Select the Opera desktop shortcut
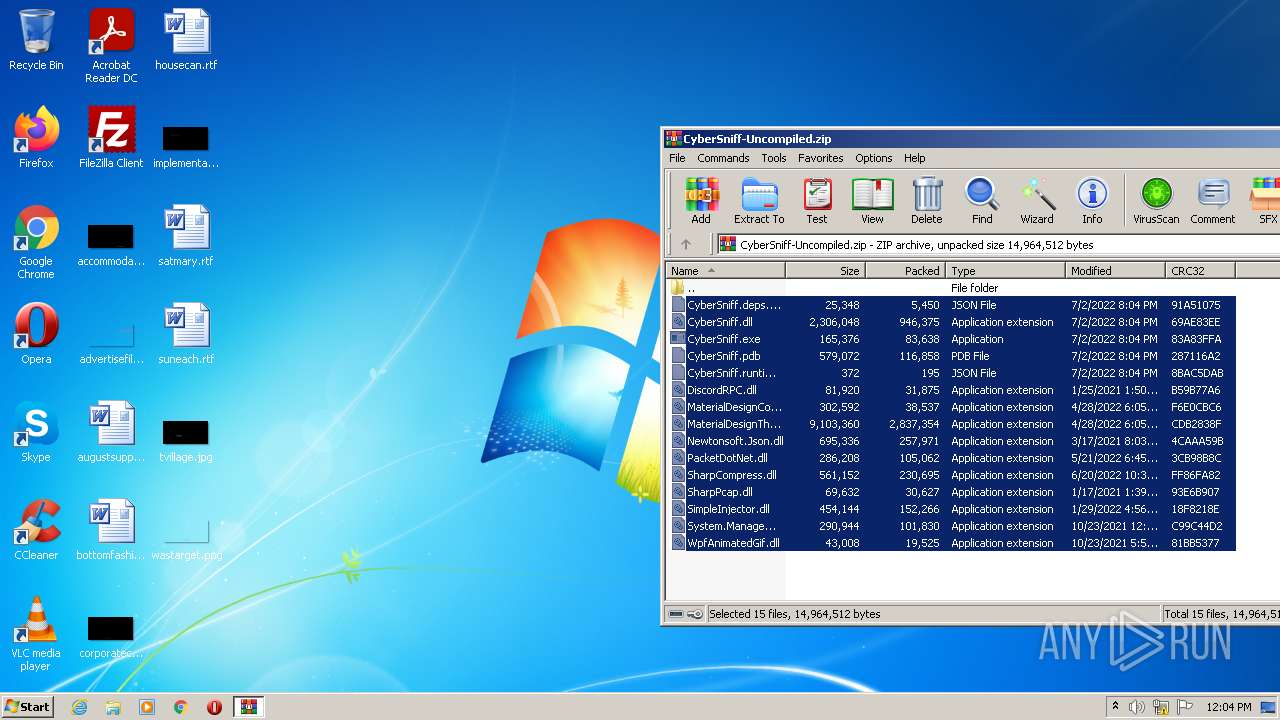The height and width of the screenshot is (720, 1280). point(36,334)
